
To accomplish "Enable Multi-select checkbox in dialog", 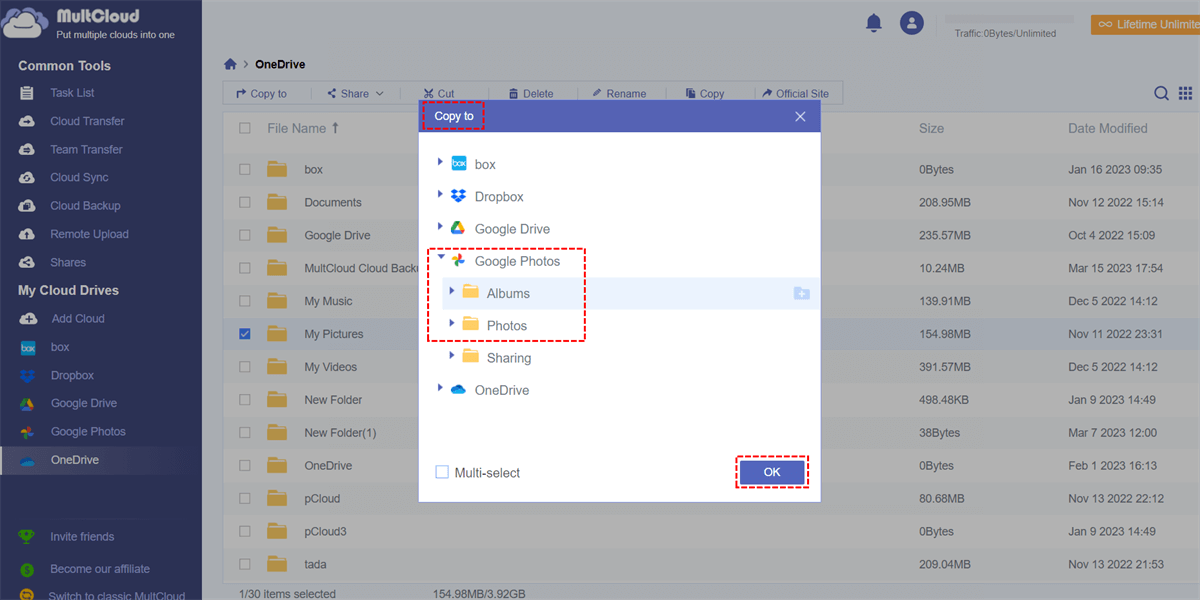I will coord(442,472).
